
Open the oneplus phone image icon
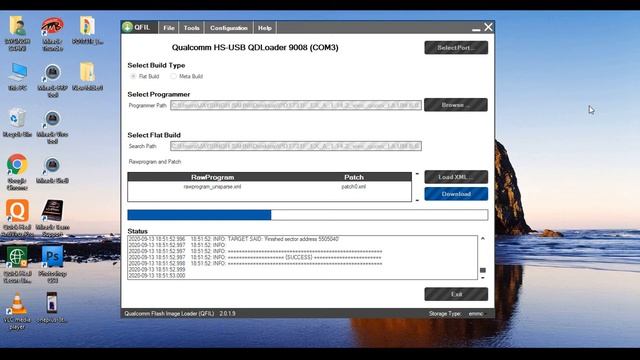(52, 307)
